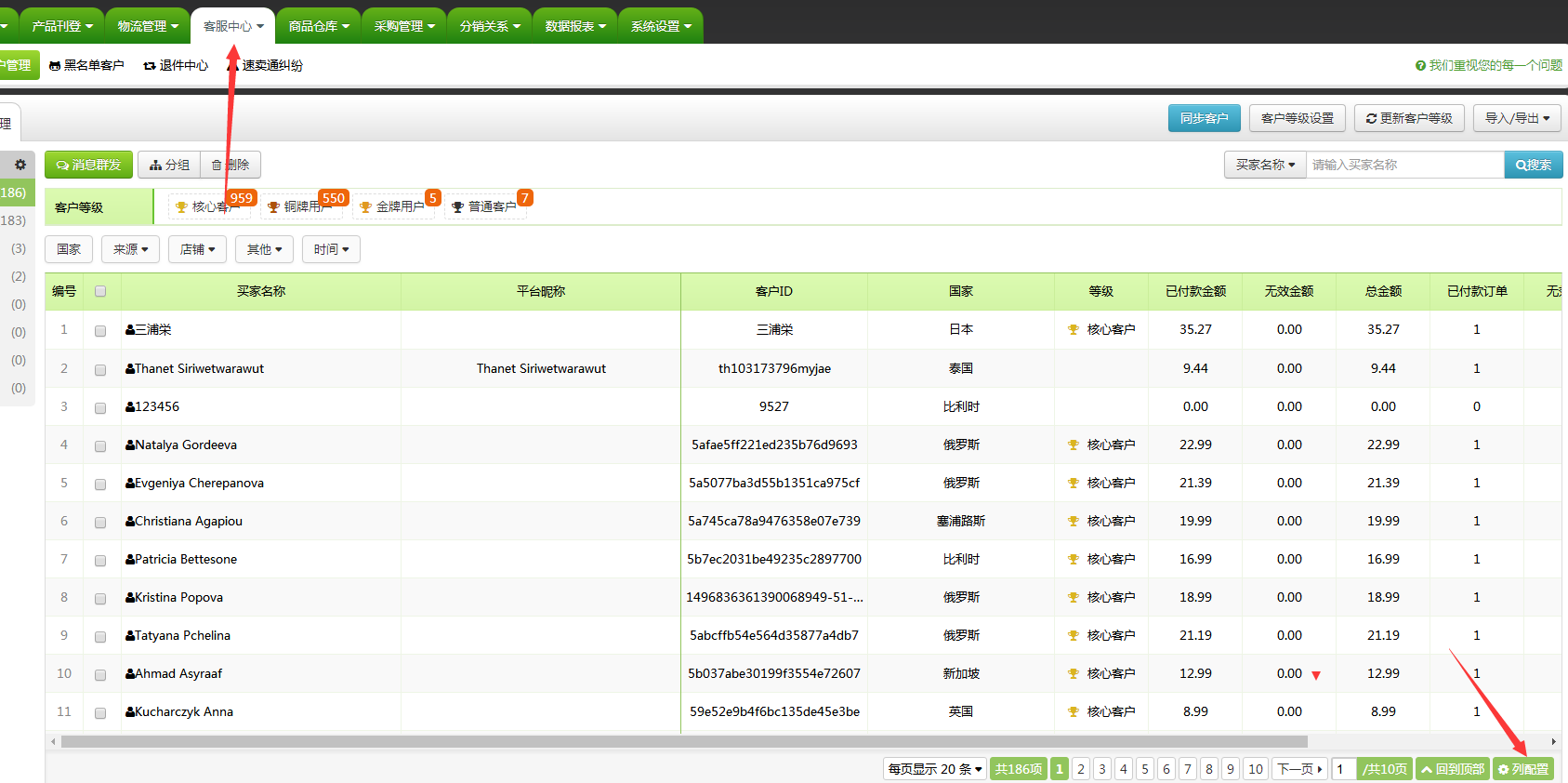Screen dimensions: 1568x783
Task: Check the box for Ahmad Asyraaf
Action: point(100,675)
